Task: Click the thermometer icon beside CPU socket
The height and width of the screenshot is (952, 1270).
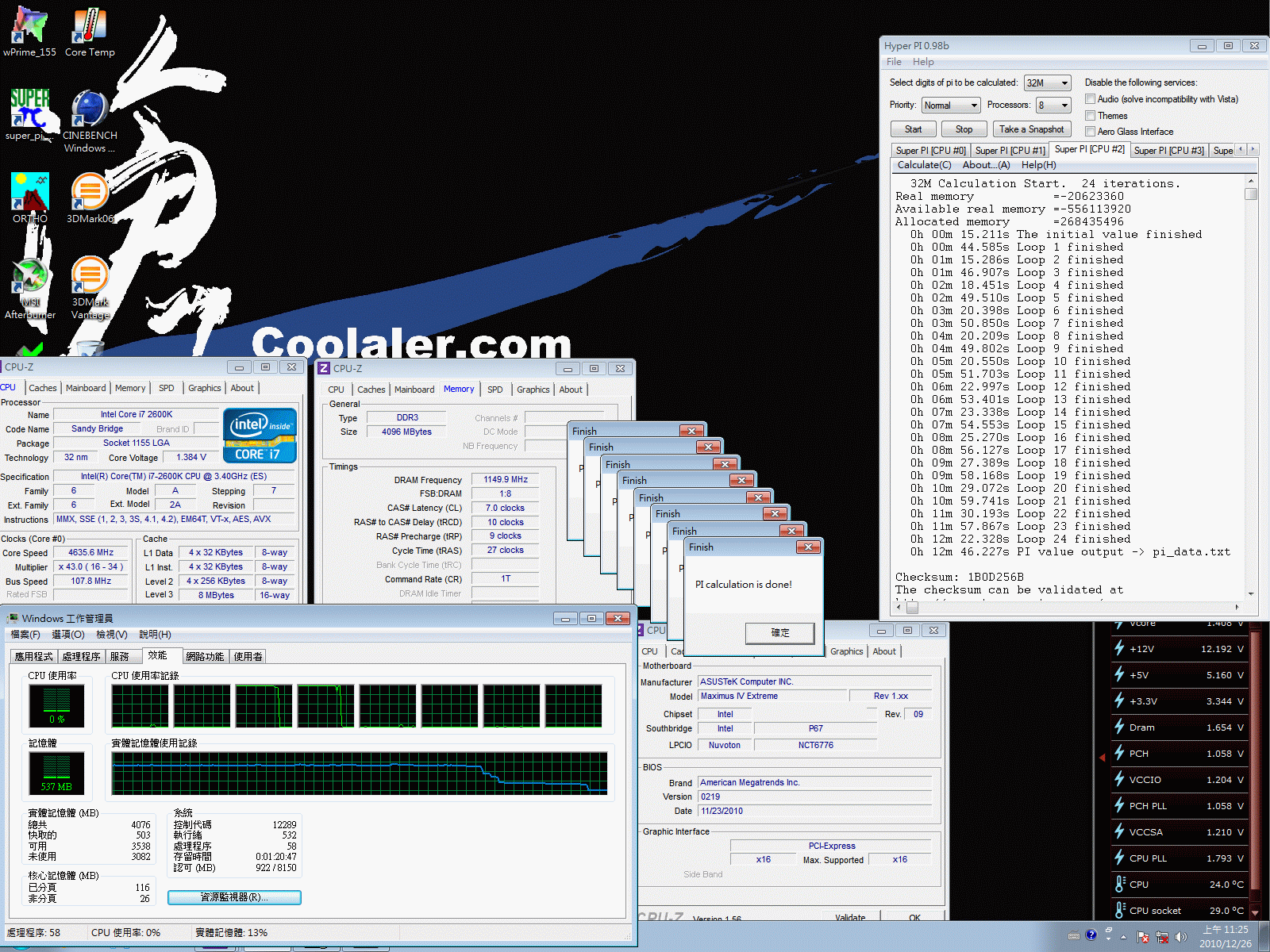Action: (x=1120, y=910)
